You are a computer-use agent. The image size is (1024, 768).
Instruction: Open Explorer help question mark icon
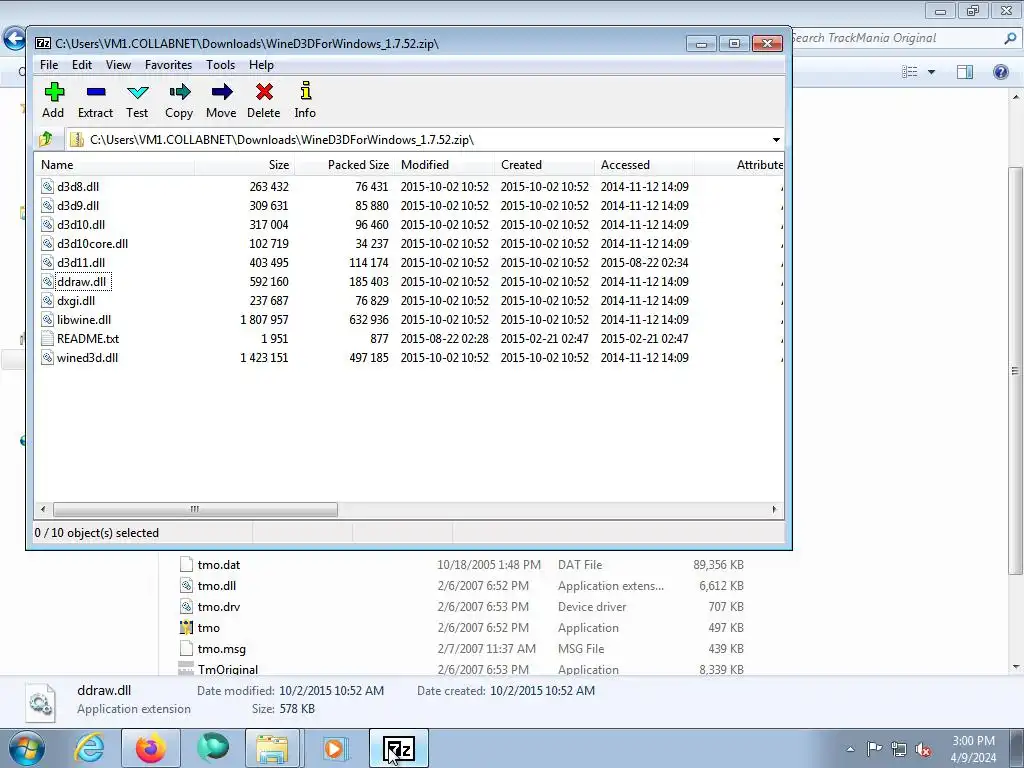1000,72
